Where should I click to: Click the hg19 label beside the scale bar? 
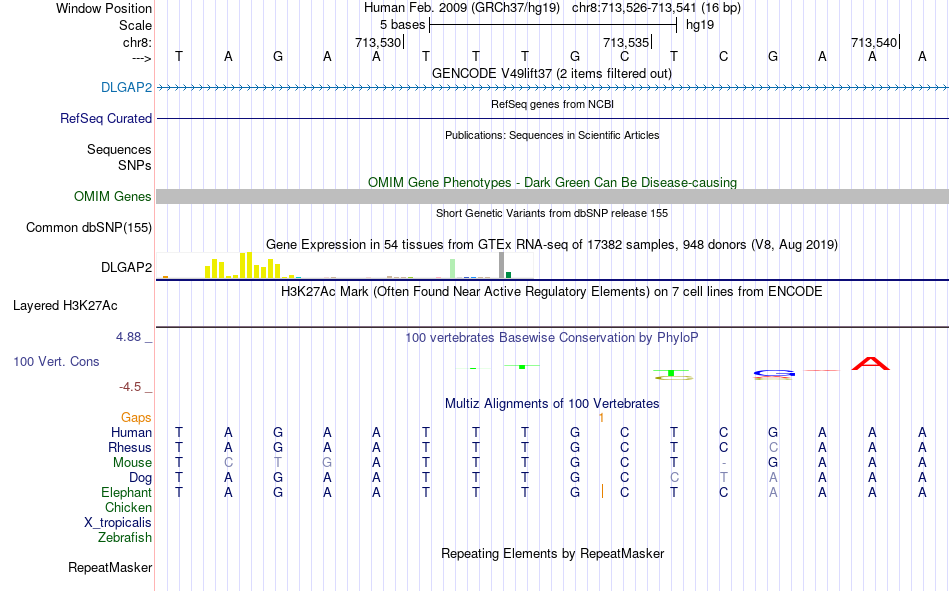(700, 25)
